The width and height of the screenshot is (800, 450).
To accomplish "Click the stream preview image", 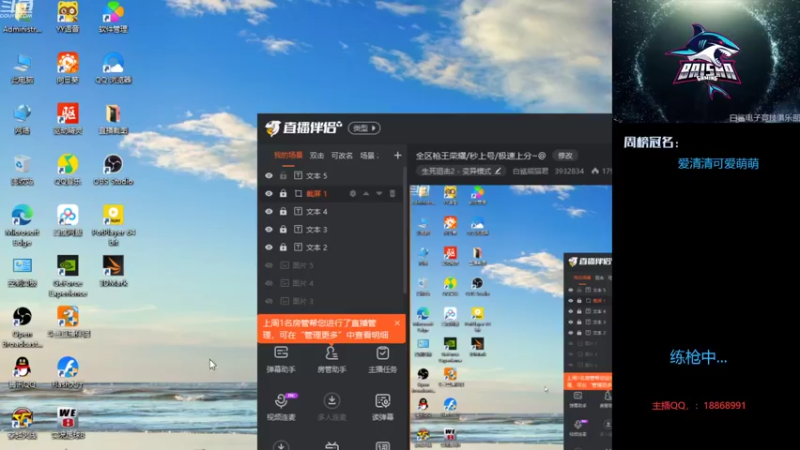I will click(x=511, y=317).
